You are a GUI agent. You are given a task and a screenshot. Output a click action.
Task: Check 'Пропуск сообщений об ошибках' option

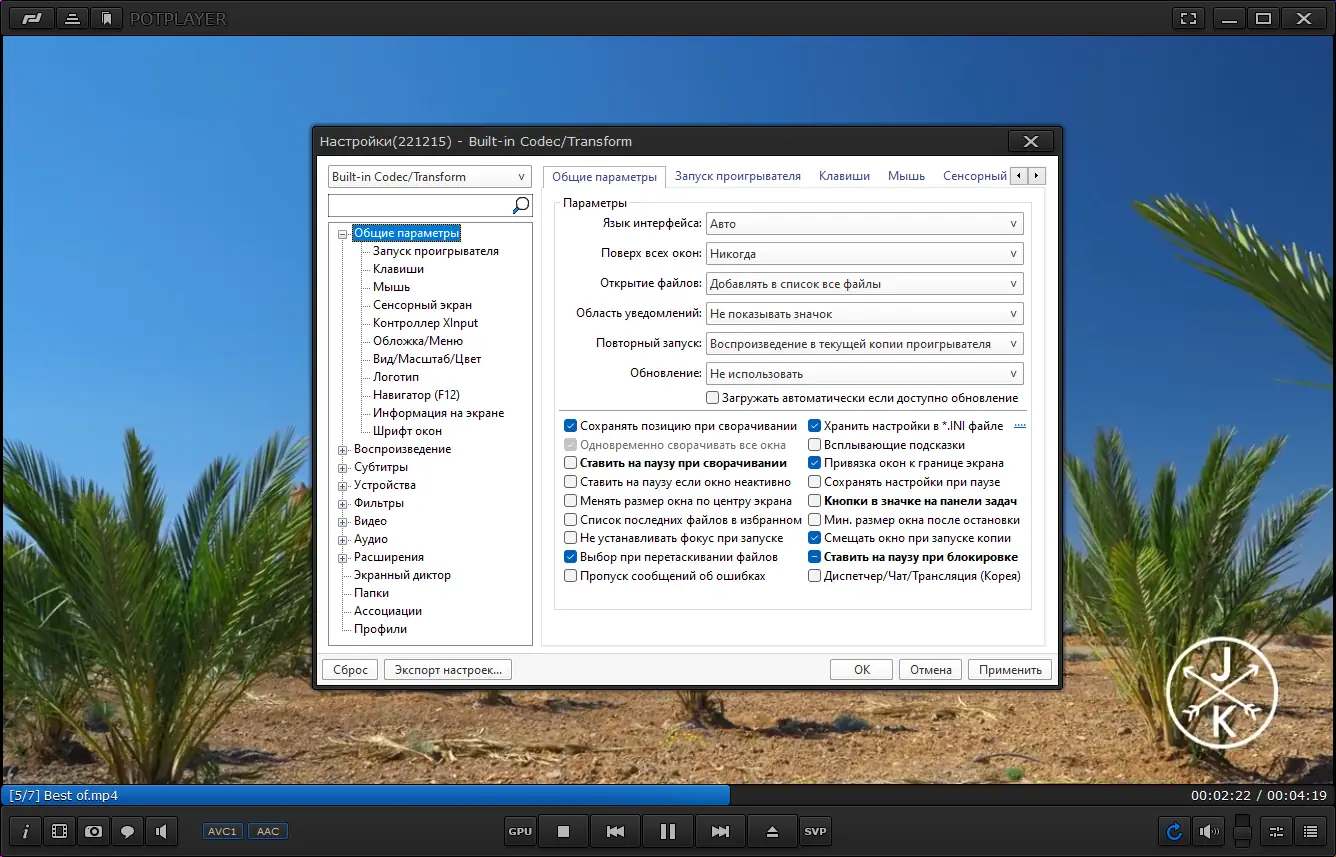(x=571, y=576)
